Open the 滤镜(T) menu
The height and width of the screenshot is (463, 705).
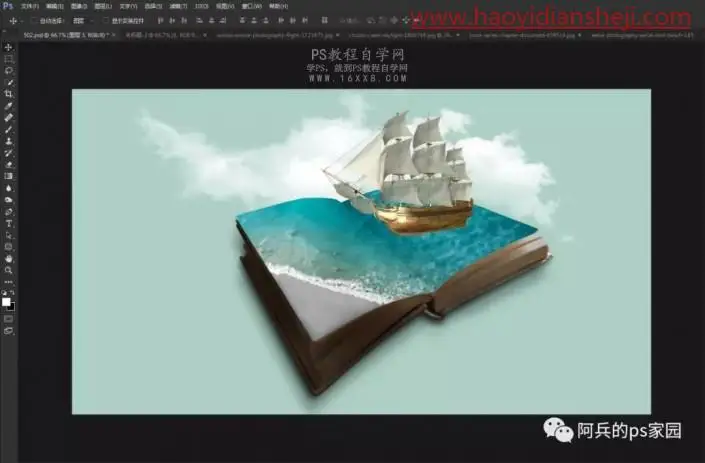tap(178, 6)
